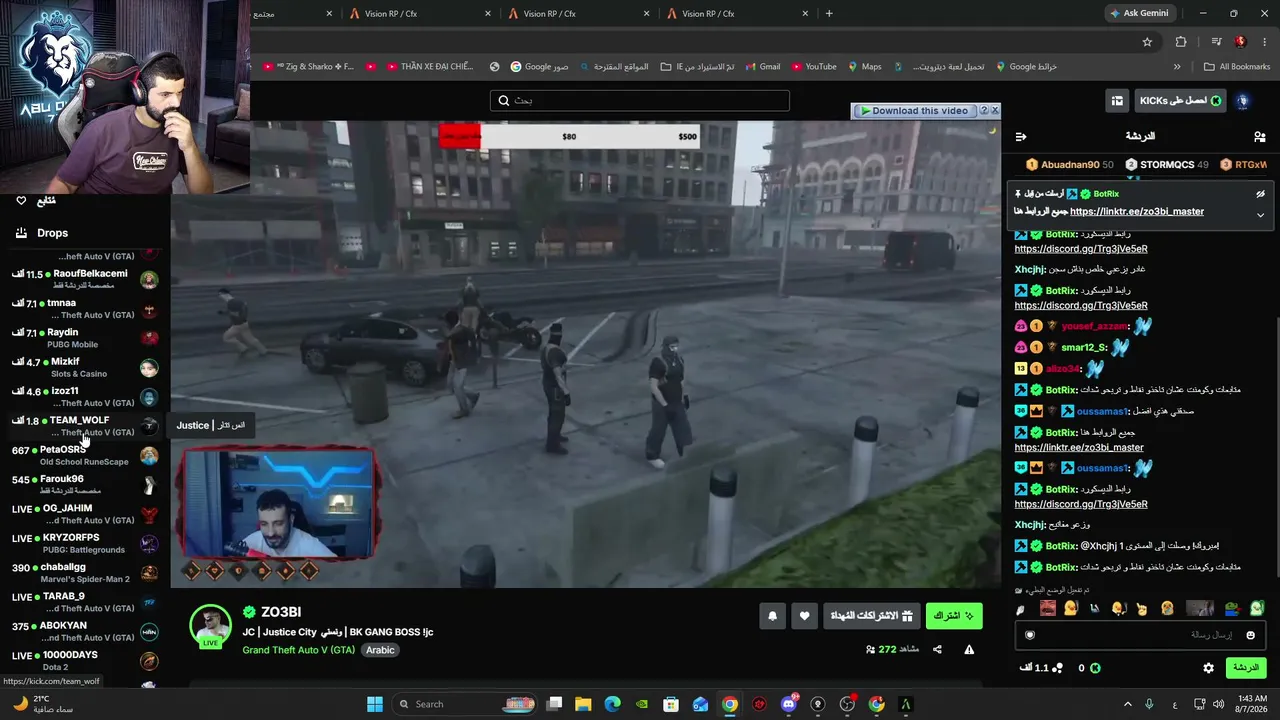The width and height of the screenshot is (1280, 720).
Task: Open the emoji picker in the message box
Action: tap(1250, 635)
